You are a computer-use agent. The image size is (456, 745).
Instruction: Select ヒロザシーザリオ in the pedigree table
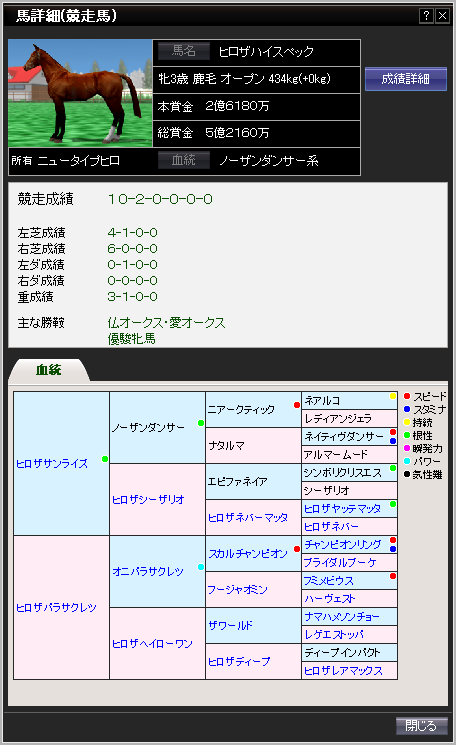point(148,499)
